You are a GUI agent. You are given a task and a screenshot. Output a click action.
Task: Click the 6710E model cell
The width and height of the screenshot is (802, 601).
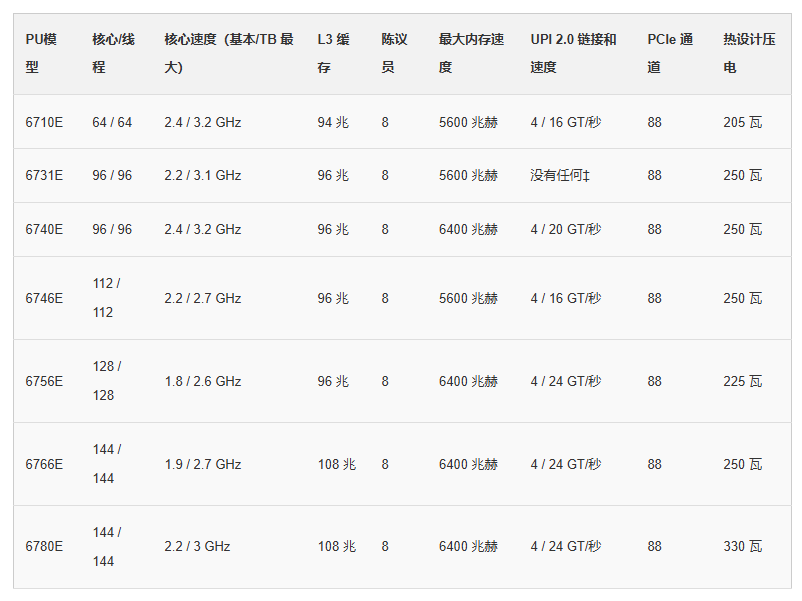pos(44,122)
